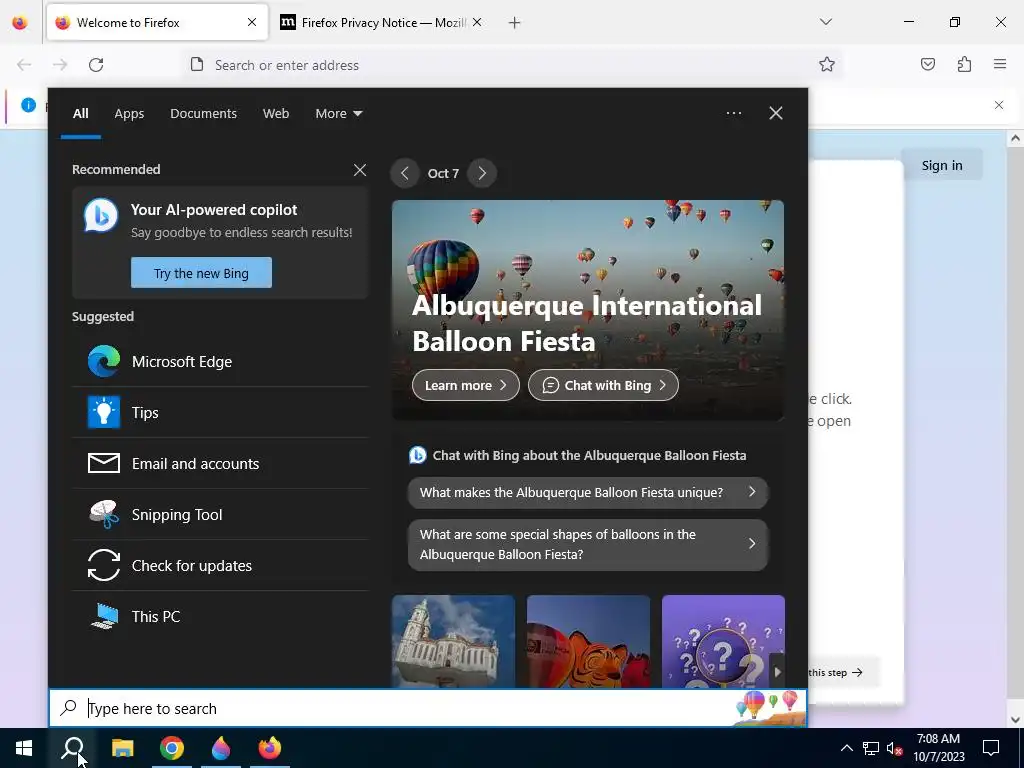Viewport: 1024px width, 768px height.
Task: Open This PC from suggestions
Action: coord(220,616)
